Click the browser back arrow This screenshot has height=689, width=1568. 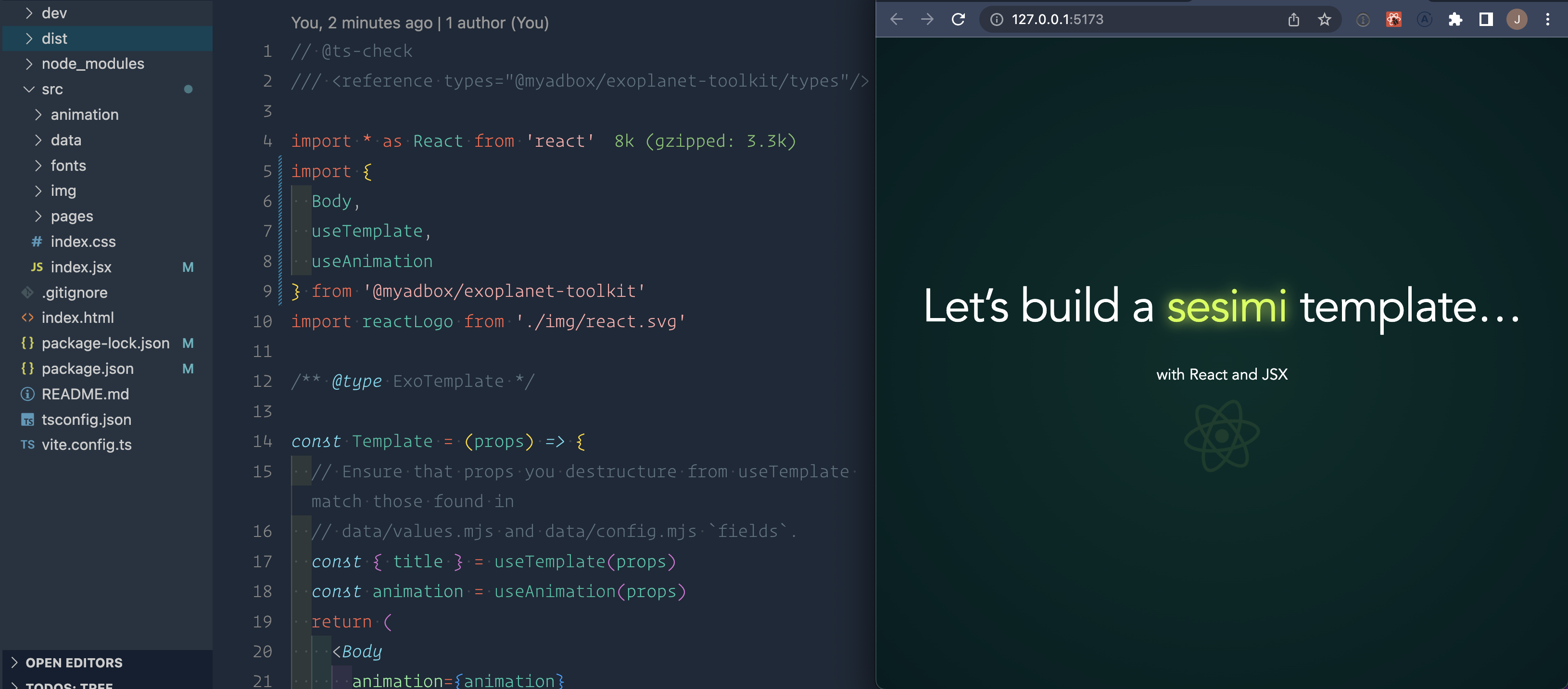[x=896, y=19]
